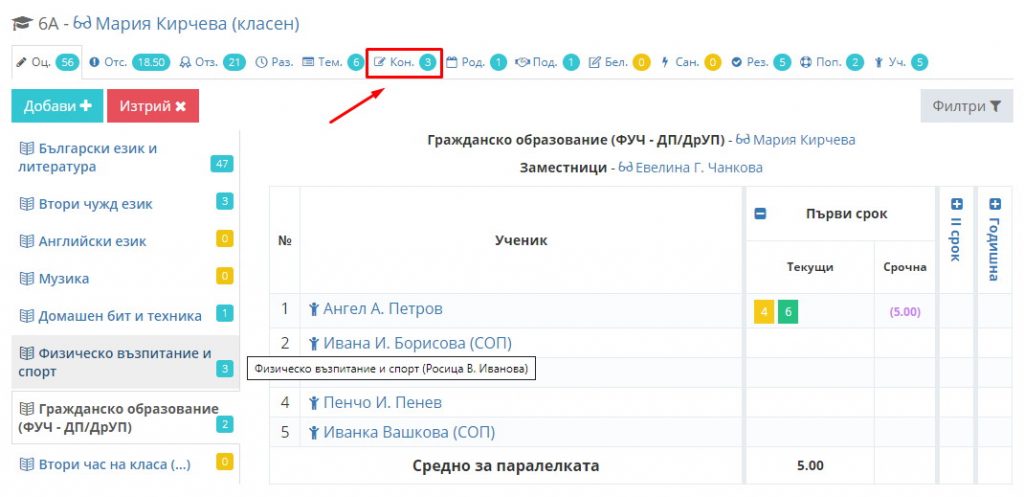The image size is (1024, 497).
Task: Open the Раз. schedule tab
Action: point(274,62)
